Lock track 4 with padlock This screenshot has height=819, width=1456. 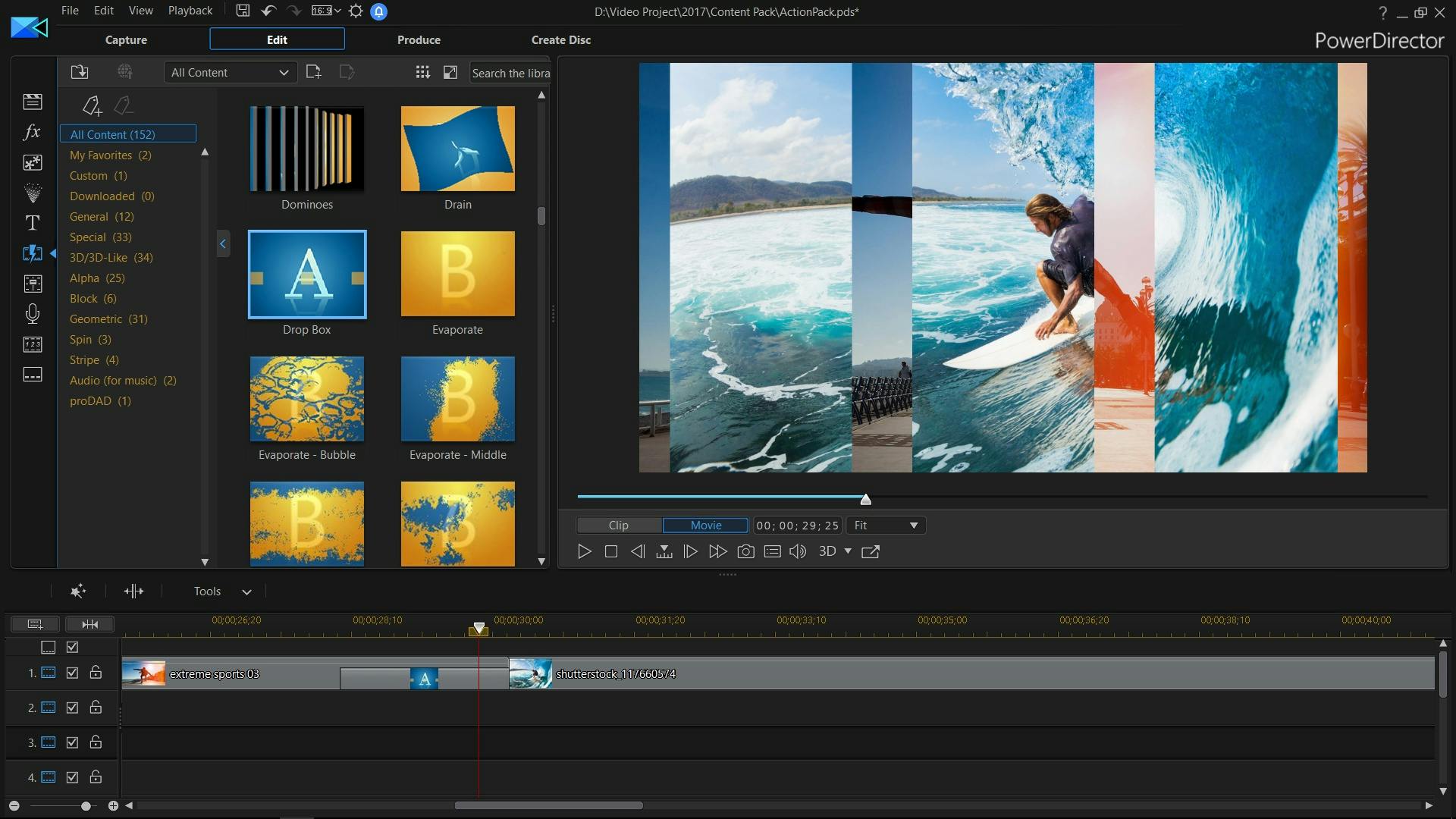[x=96, y=777]
